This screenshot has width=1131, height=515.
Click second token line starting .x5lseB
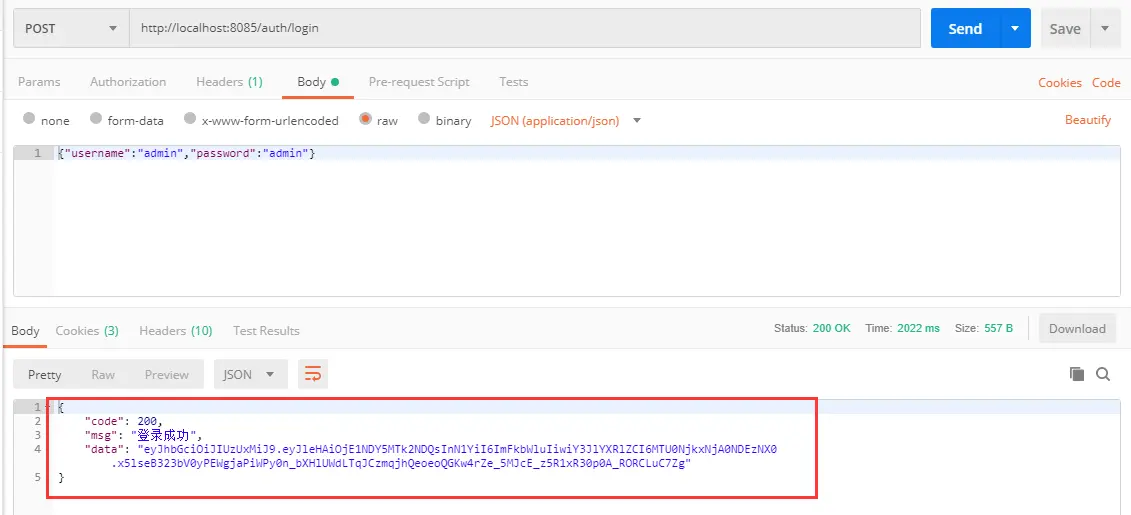point(402,464)
